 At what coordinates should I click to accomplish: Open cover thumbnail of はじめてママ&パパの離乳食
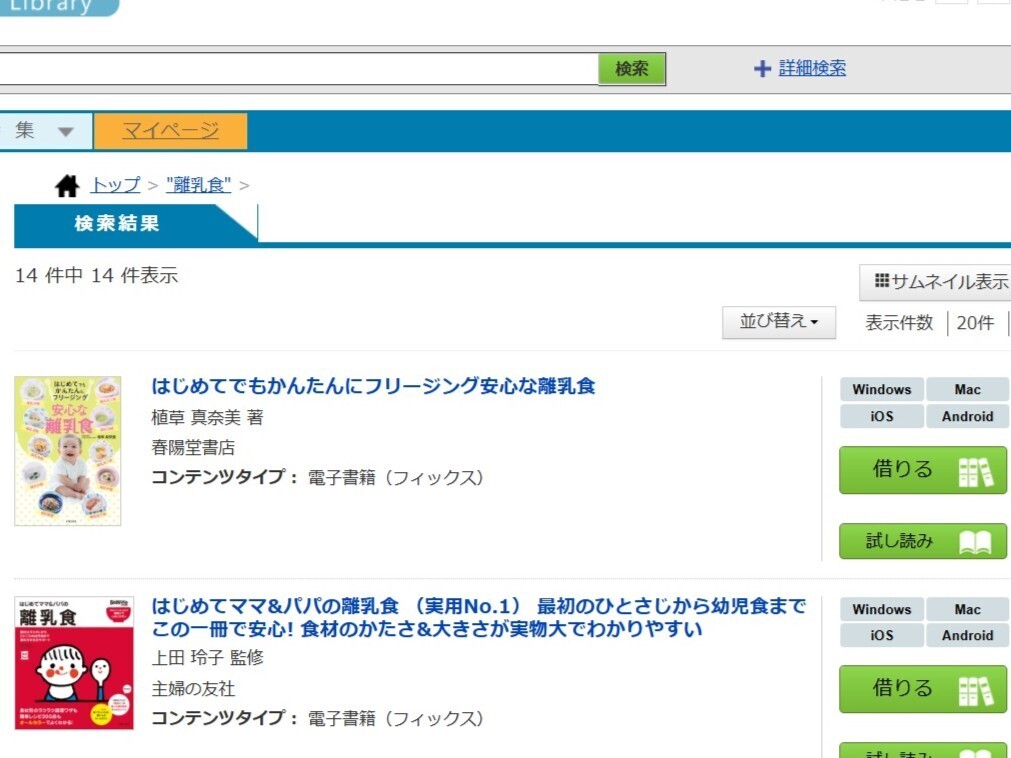74,663
